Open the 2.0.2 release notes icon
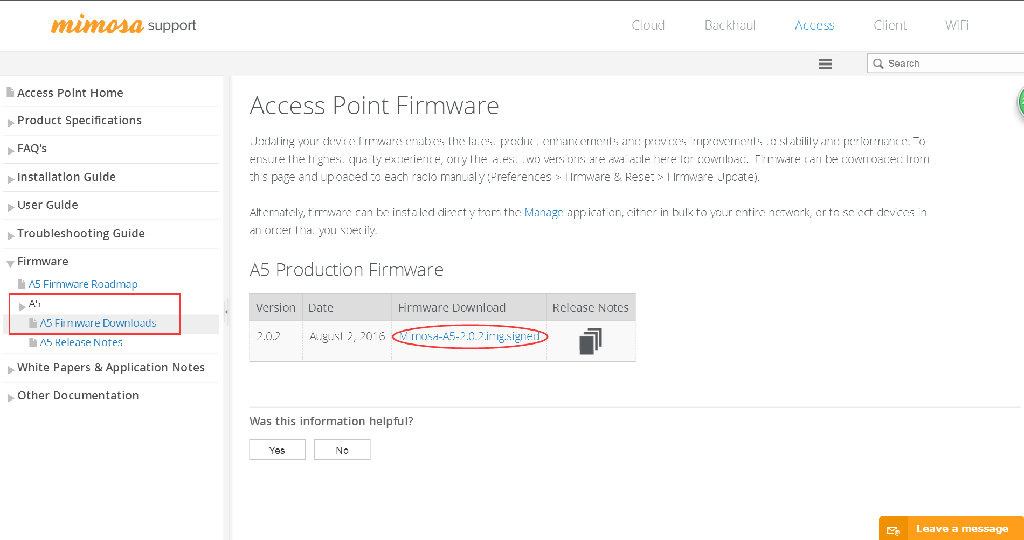Screen dimensions: 1024x540 [590, 341]
